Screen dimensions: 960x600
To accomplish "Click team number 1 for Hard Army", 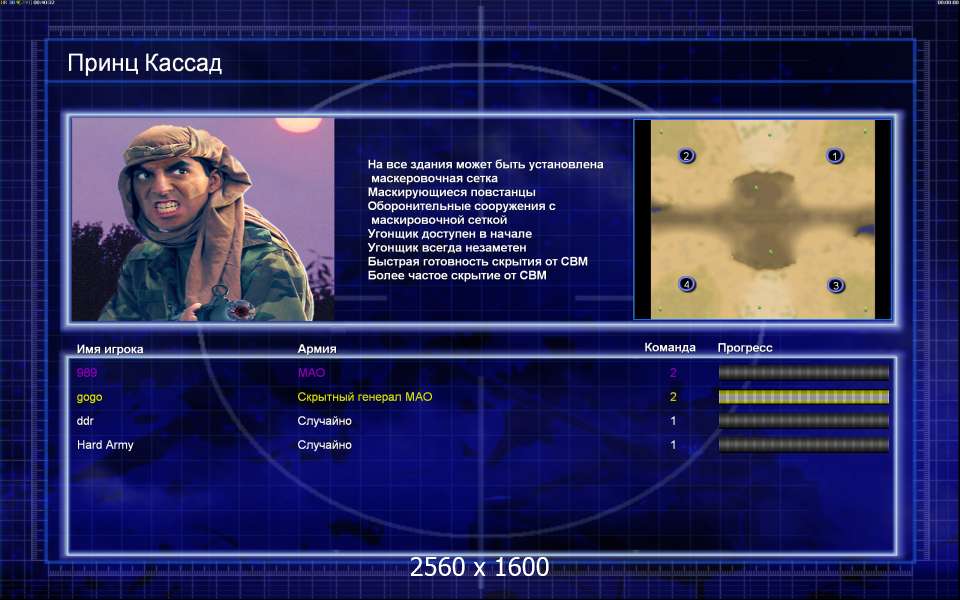I will tap(673, 444).
